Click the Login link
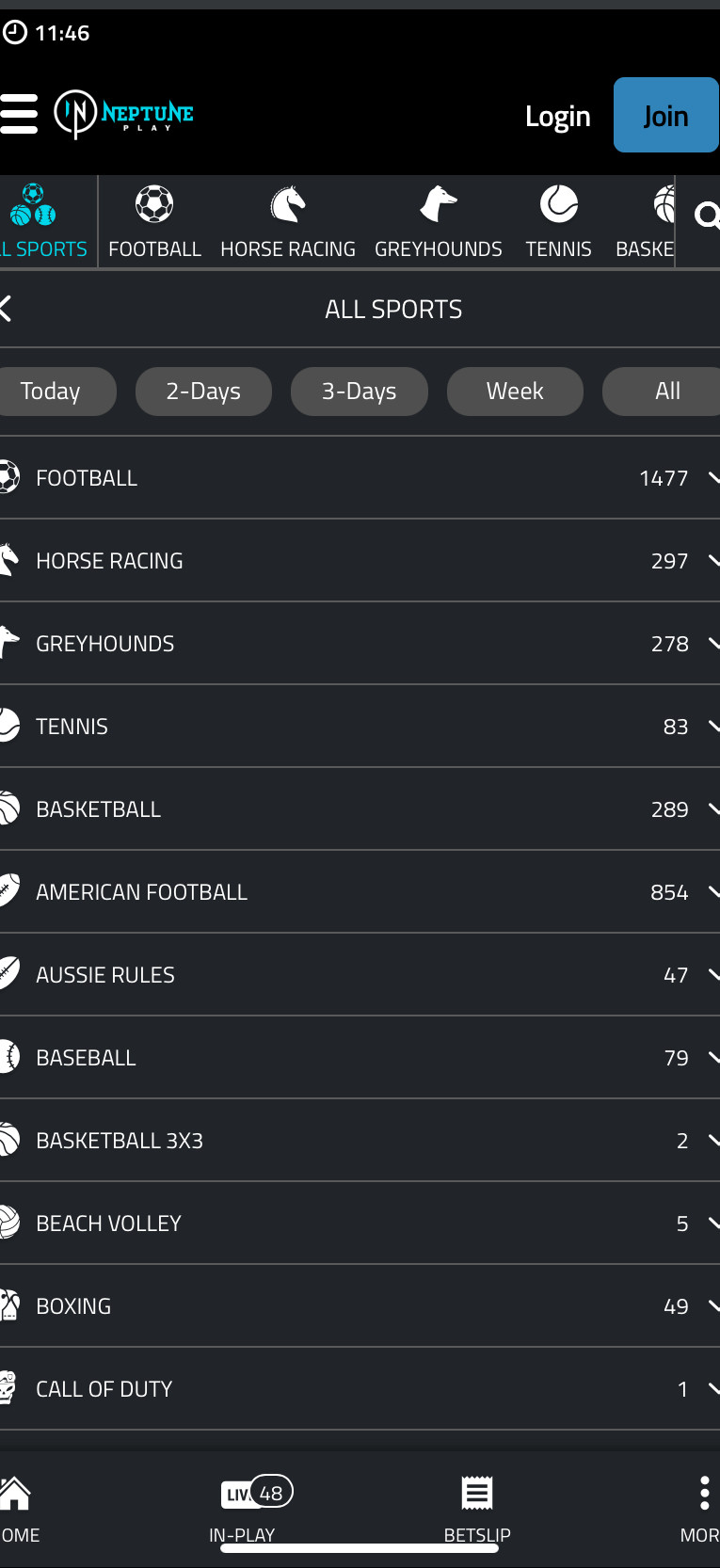The width and height of the screenshot is (720, 1568). click(557, 116)
